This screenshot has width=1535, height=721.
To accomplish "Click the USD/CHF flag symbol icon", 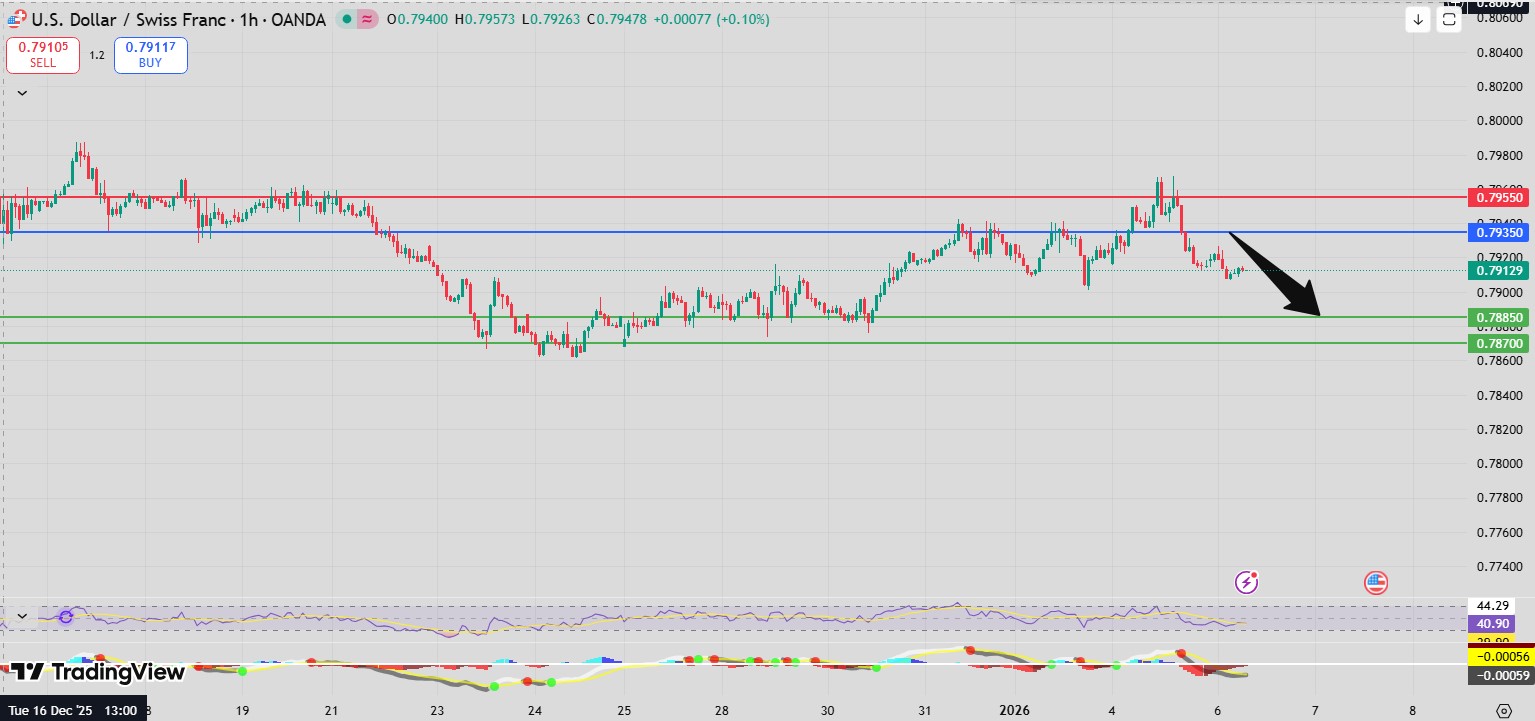I will pos(16,19).
